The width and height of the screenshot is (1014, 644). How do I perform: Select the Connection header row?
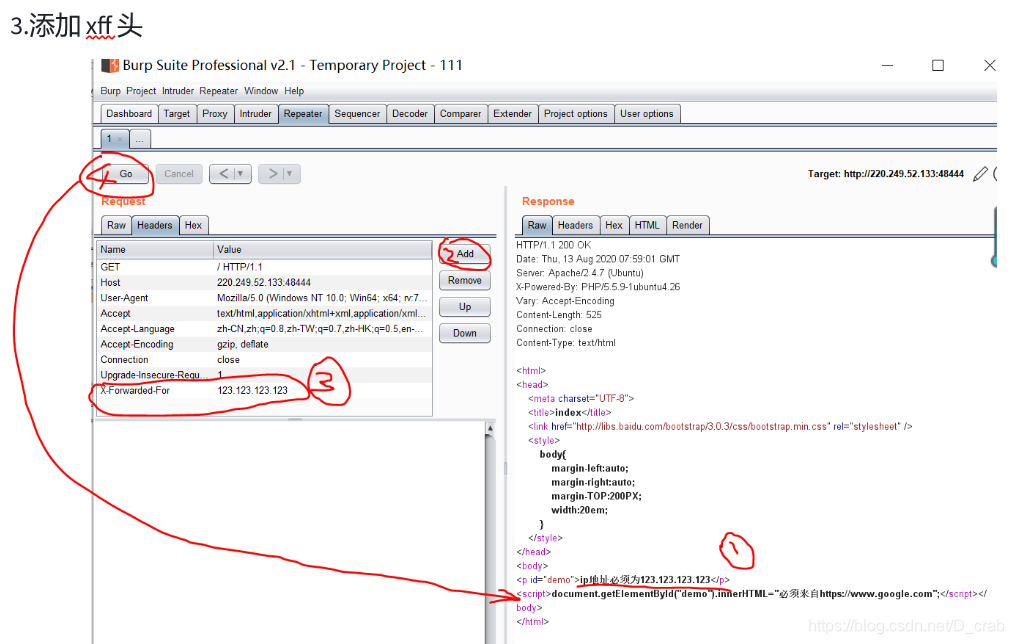[x=264, y=360]
